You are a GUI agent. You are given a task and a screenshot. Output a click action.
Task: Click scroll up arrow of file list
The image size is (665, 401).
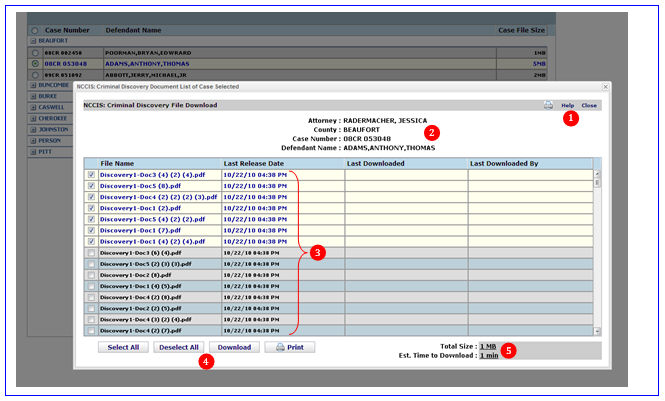coord(597,174)
